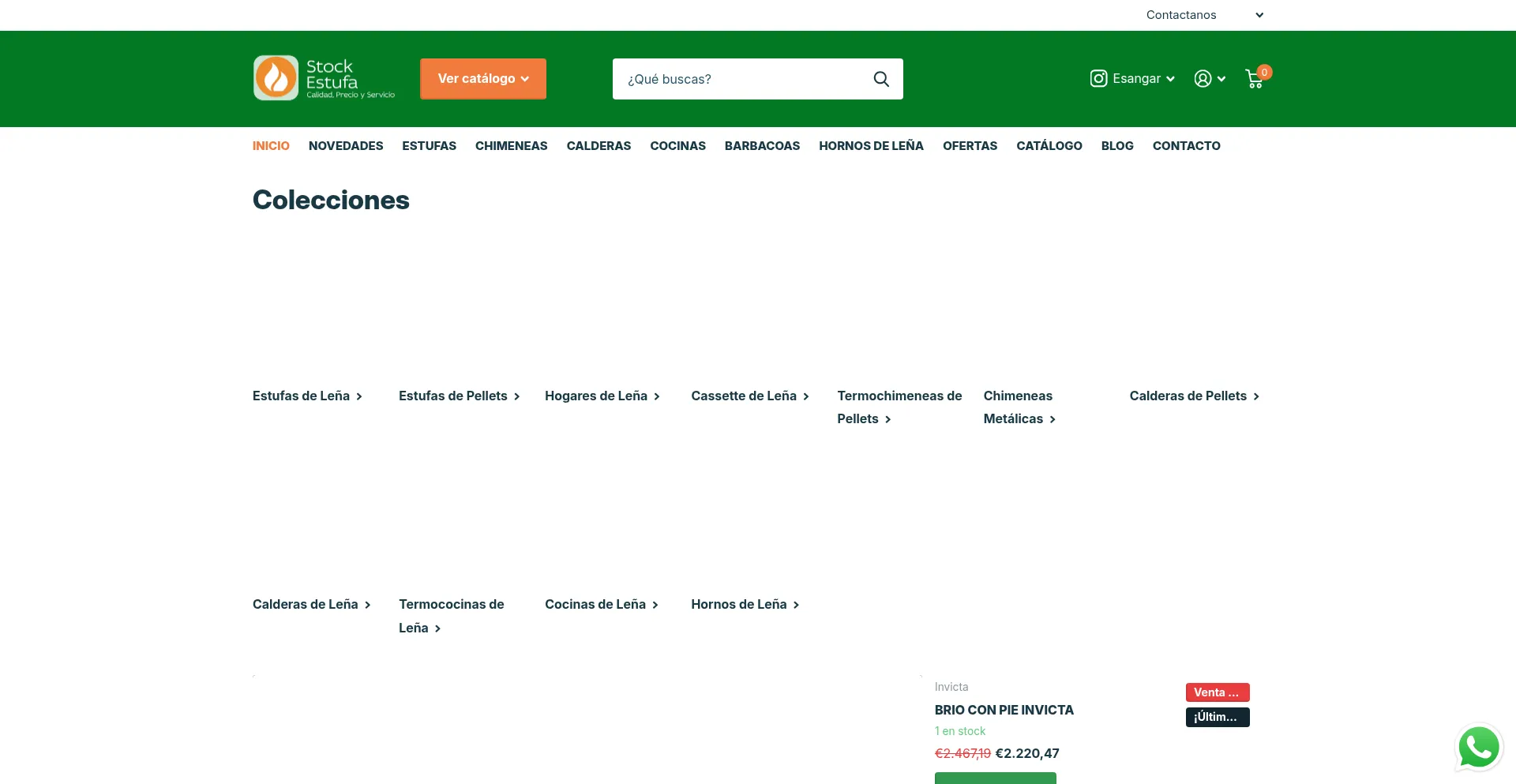Expand the Ver catálogo dropdown

(x=482, y=79)
